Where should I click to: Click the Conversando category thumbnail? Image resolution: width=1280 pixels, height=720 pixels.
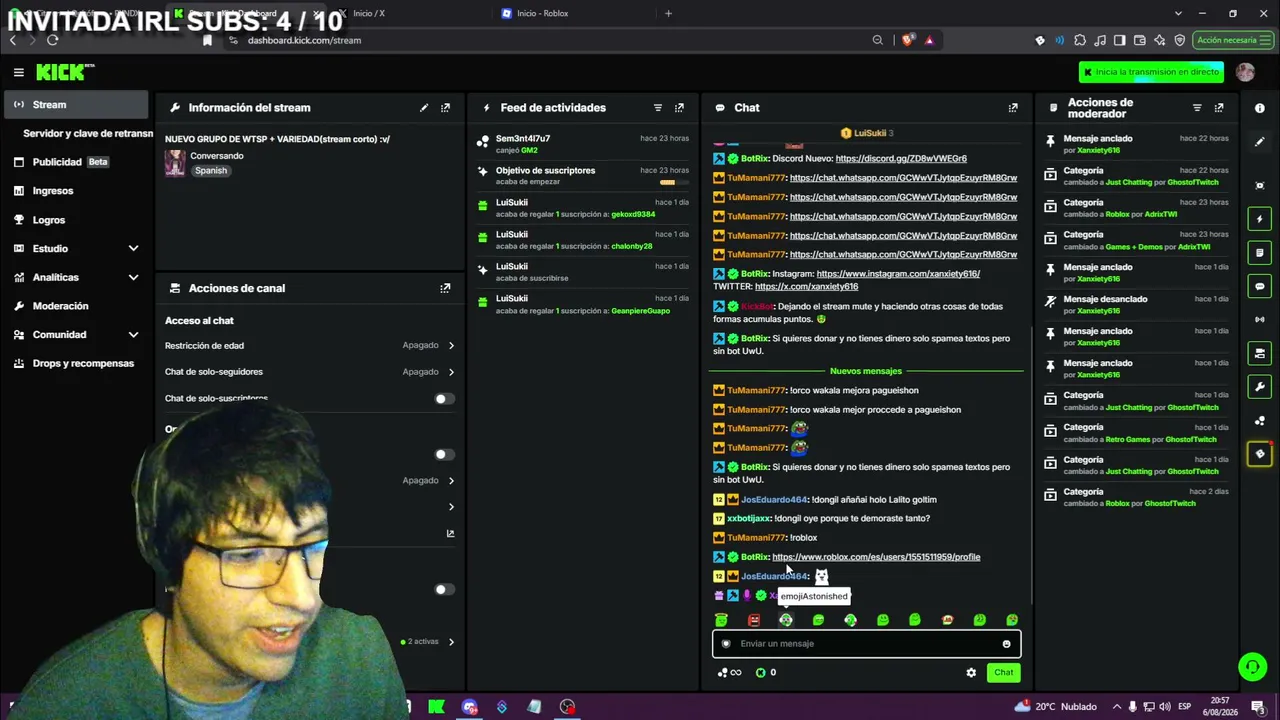[175, 163]
